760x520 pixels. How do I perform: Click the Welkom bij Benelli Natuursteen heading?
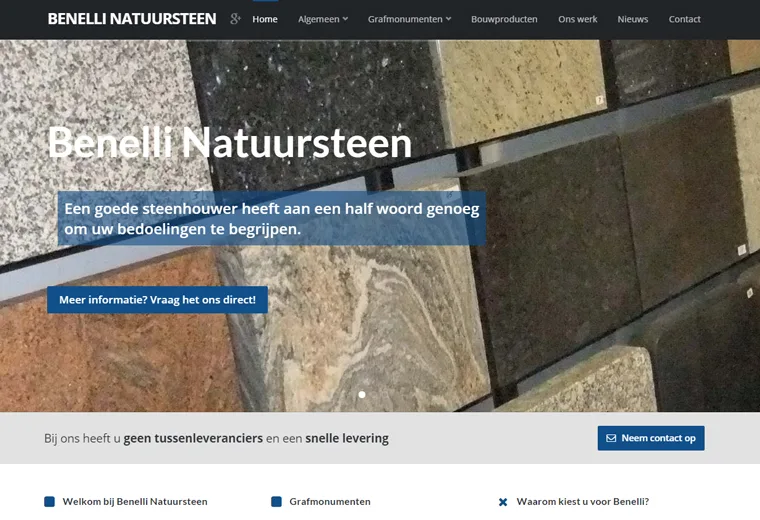tap(135, 502)
